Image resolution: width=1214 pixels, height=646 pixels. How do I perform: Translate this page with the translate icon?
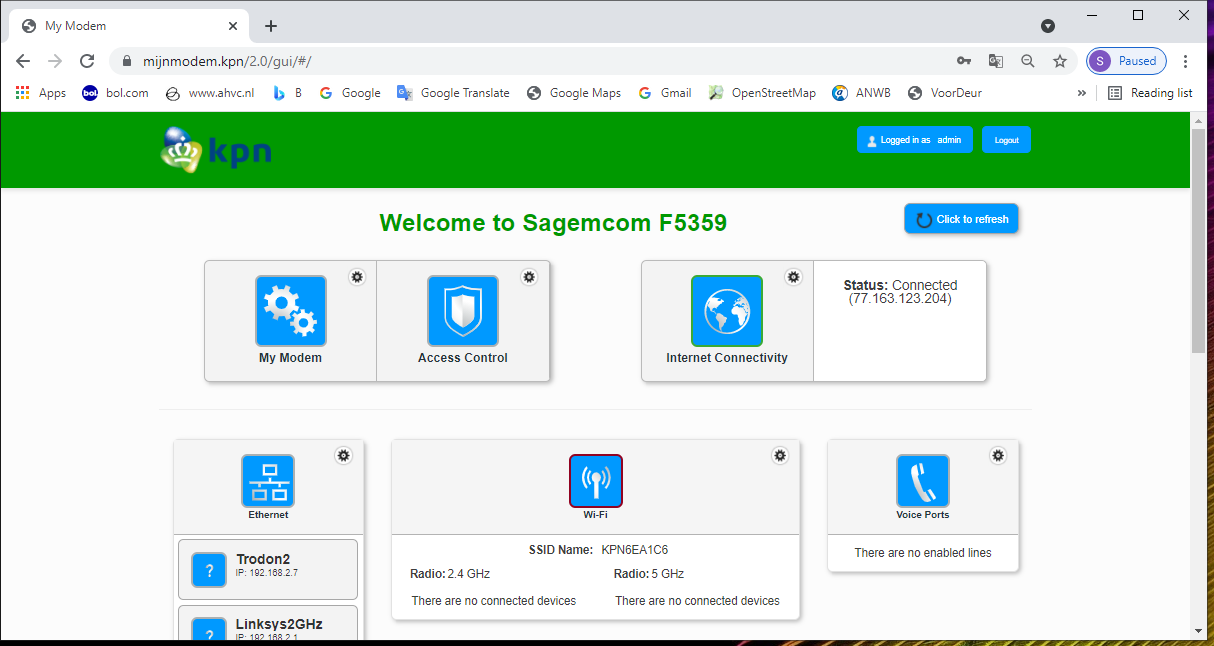coord(996,61)
